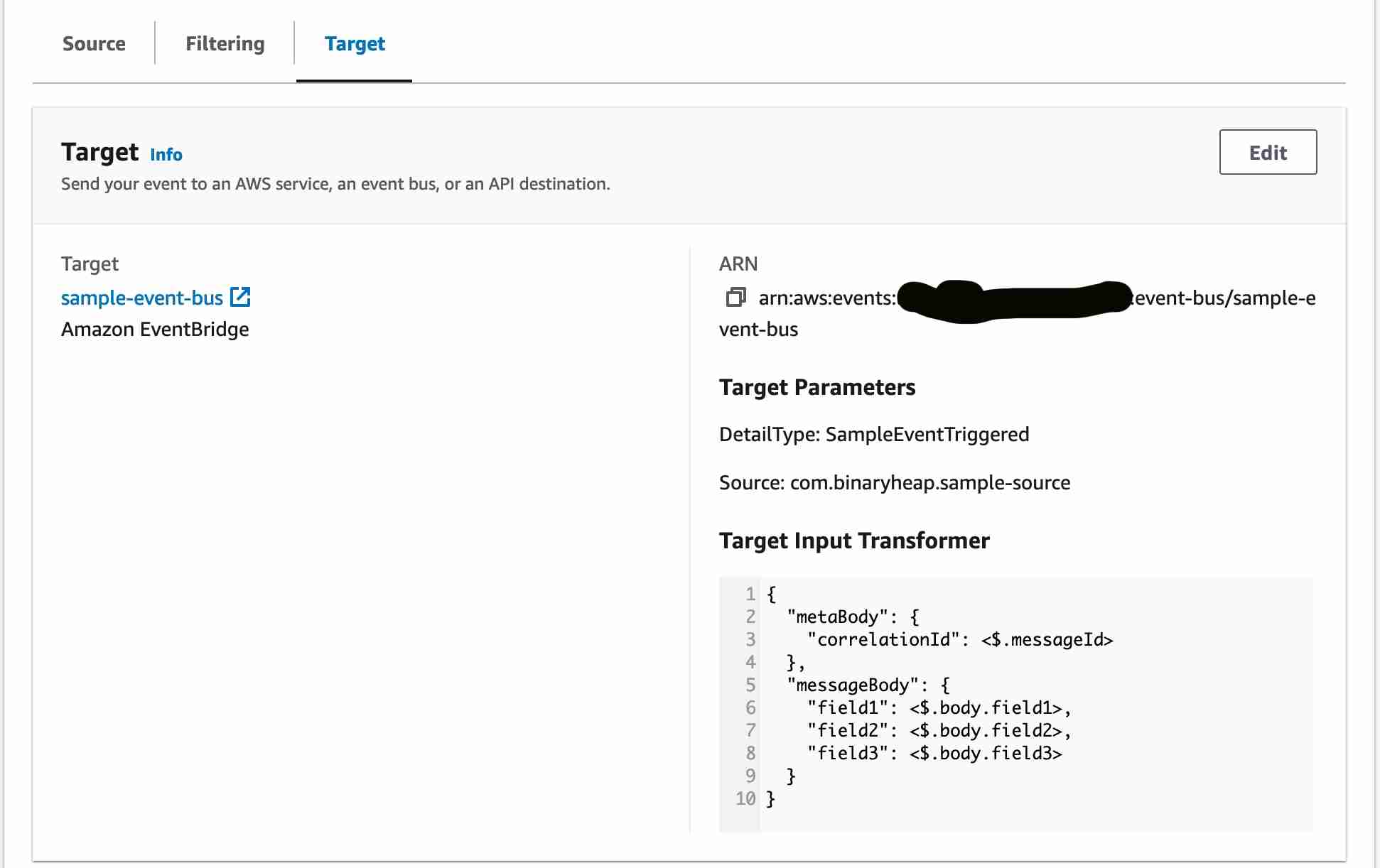
Task: Click the field2 mapping line
Action: (938, 731)
